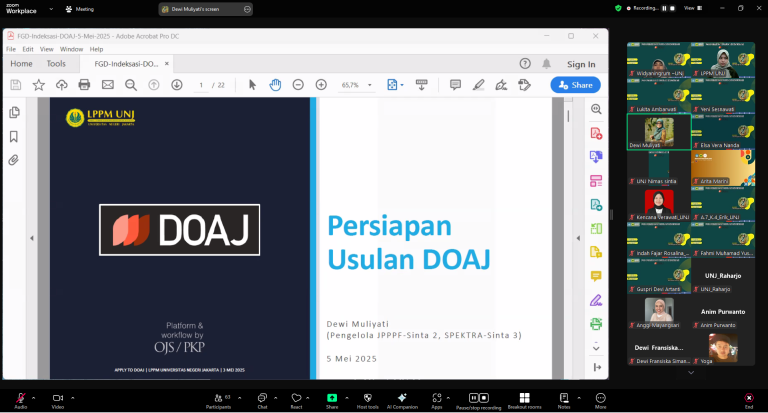
Task: Unmute the microphone Audio button
Action: point(20,398)
